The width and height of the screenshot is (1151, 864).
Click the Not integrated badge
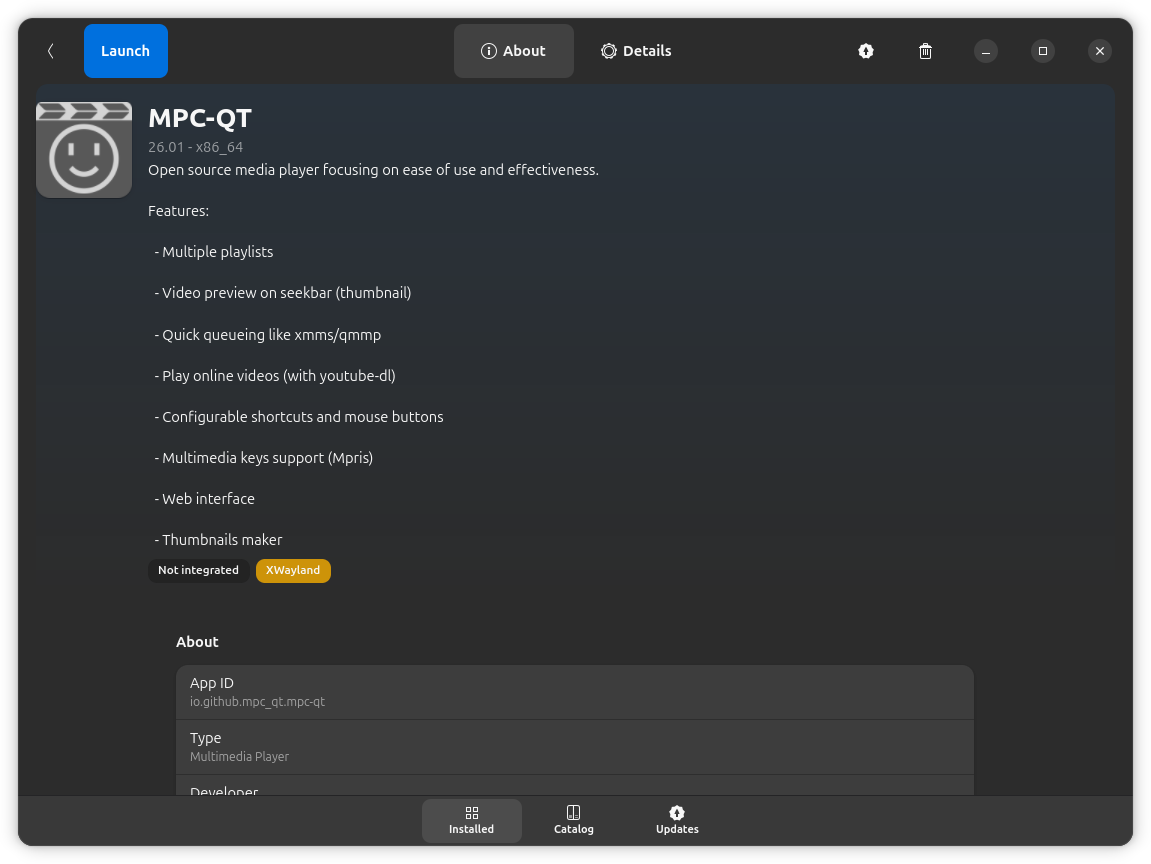point(198,570)
